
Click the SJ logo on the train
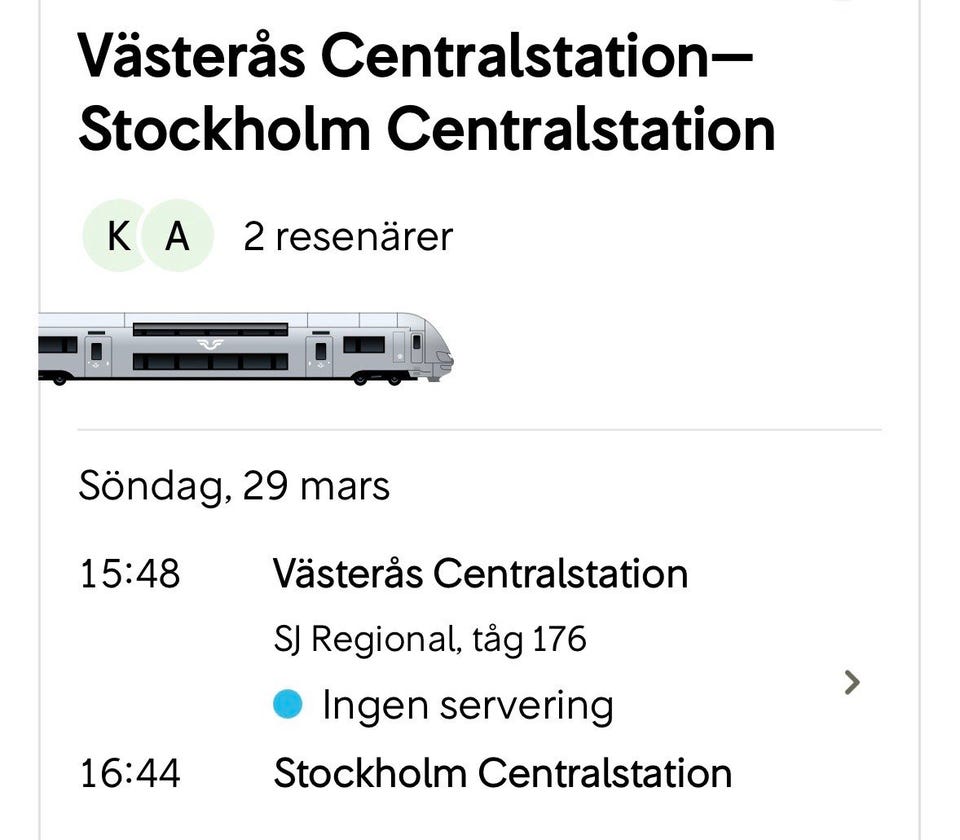[210, 344]
